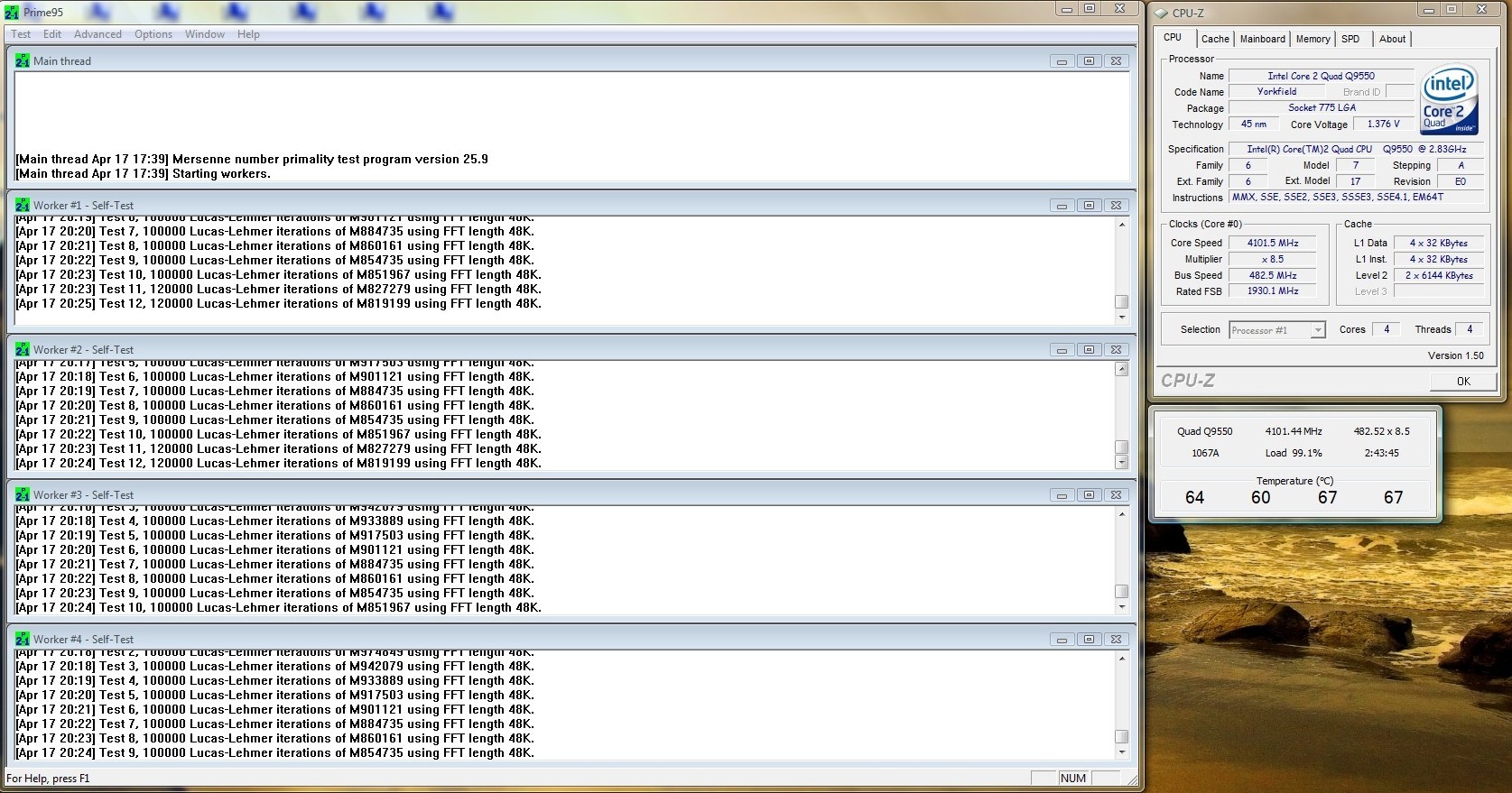This screenshot has height=793, width=1512.
Task: Click the Worker #4 Self-Test window icon
Action: click(x=23, y=639)
